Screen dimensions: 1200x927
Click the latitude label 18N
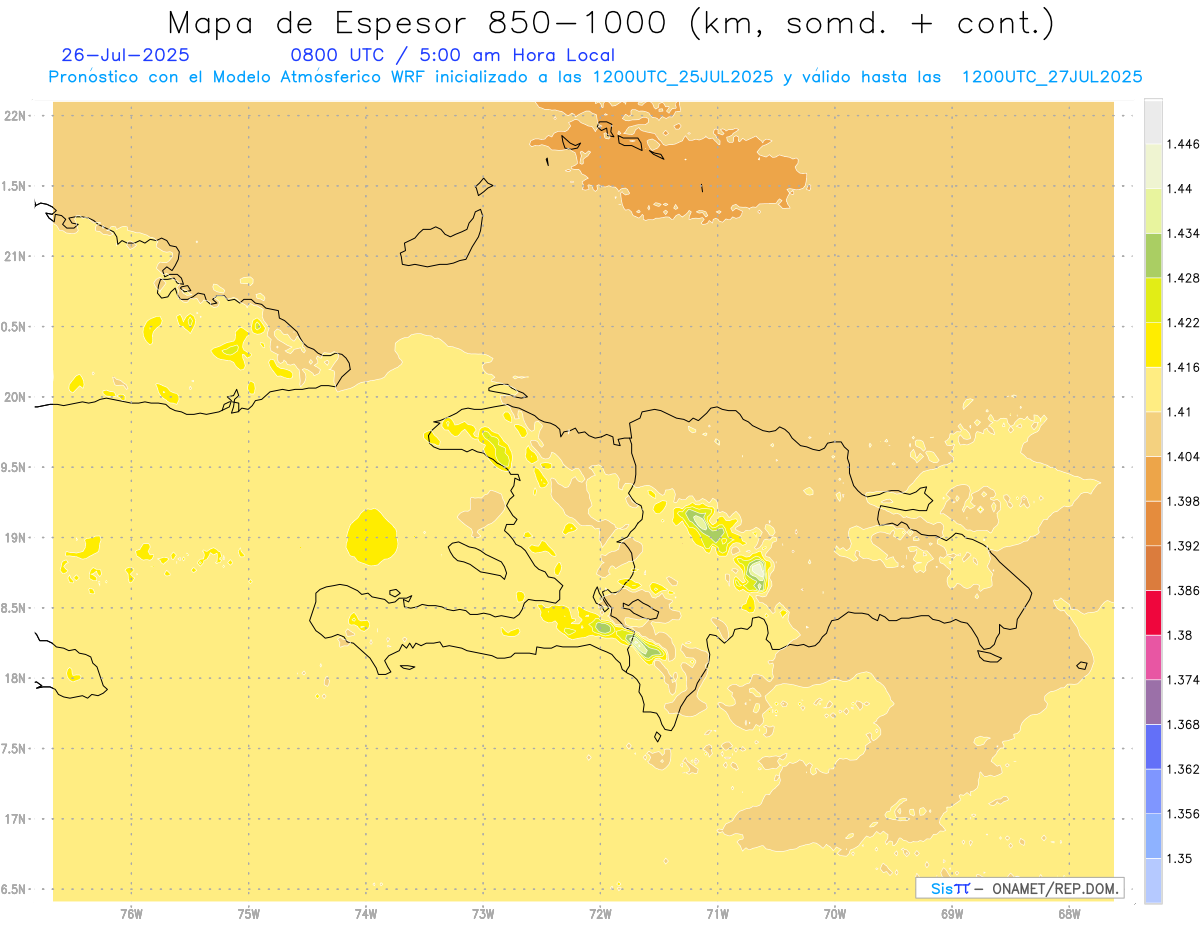pyautogui.click(x=17, y=678)
